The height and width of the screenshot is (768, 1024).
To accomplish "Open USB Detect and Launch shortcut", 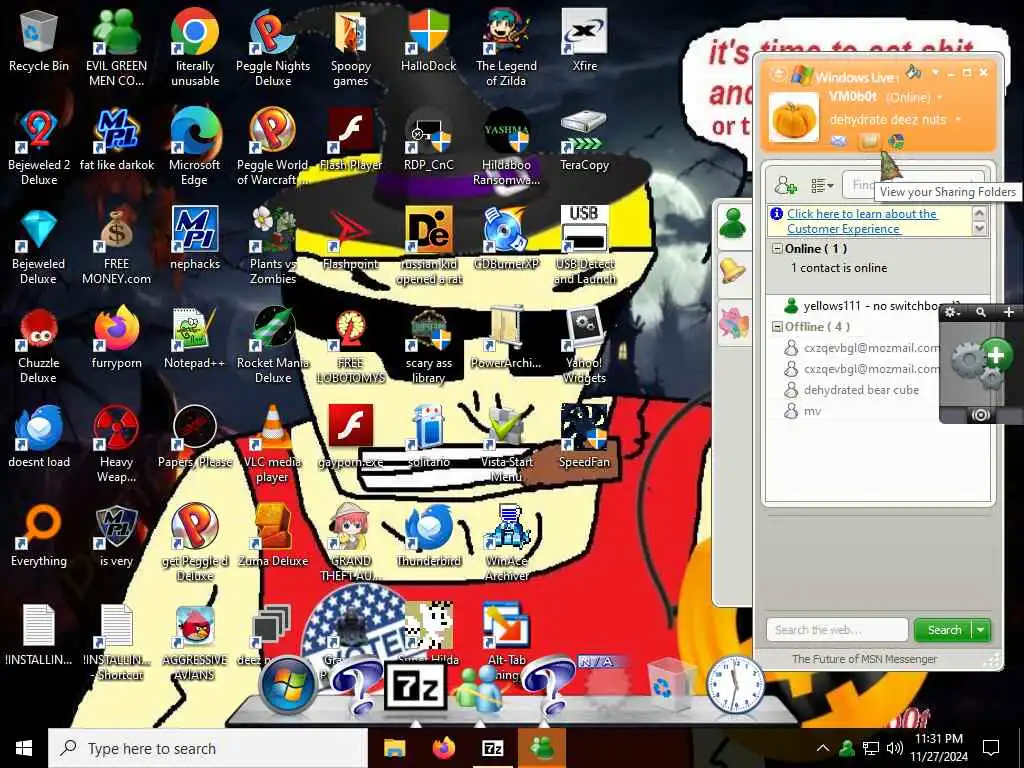I will pyautogui.click(x=584, y=246).
